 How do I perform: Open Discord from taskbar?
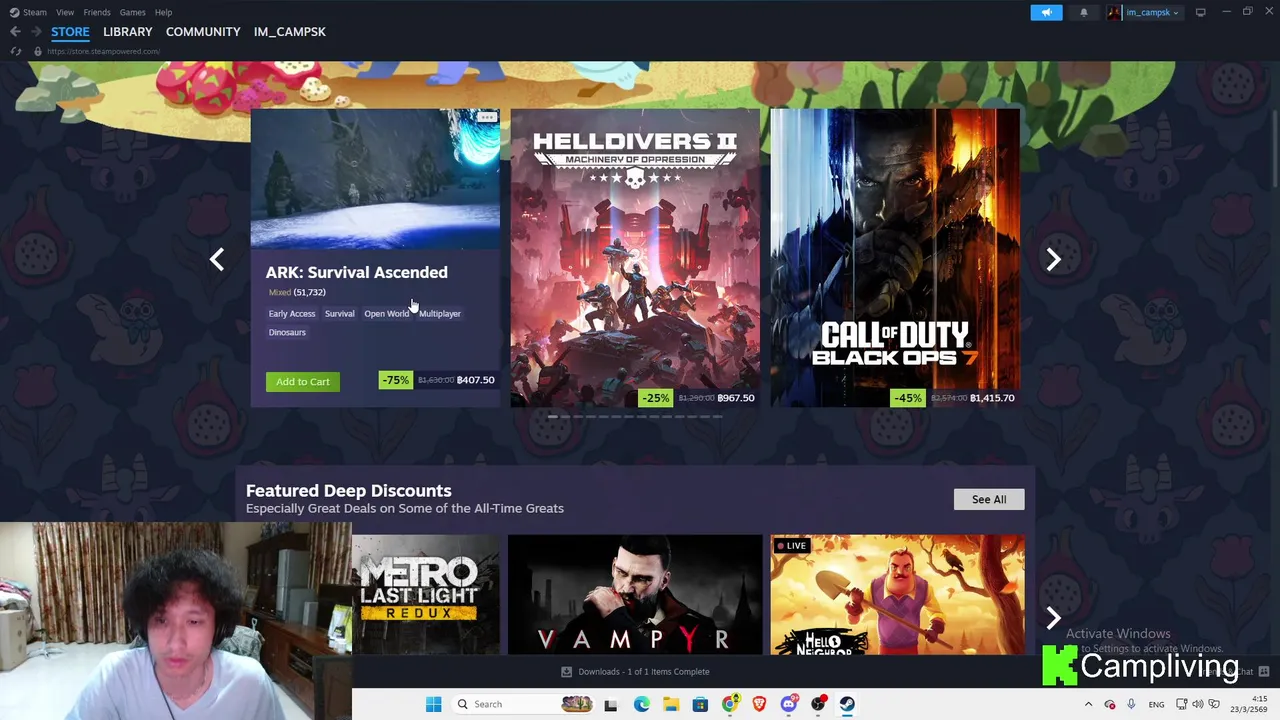click(789, 704)
